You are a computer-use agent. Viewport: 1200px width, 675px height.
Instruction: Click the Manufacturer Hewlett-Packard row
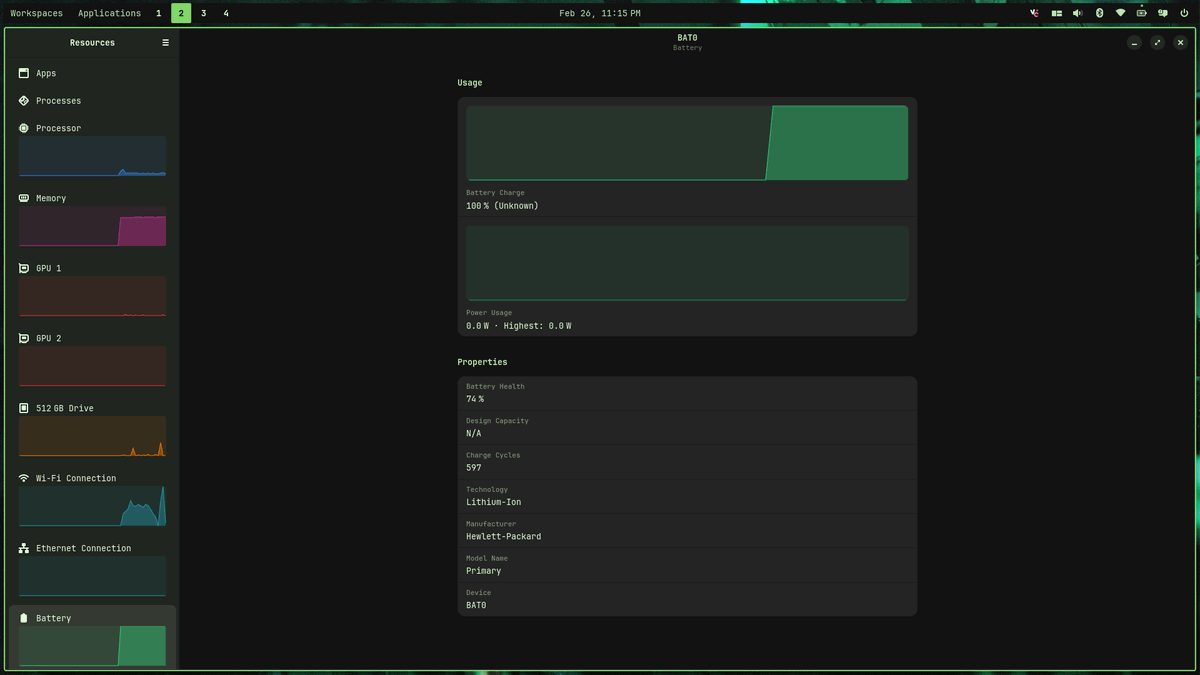(687, 530)
